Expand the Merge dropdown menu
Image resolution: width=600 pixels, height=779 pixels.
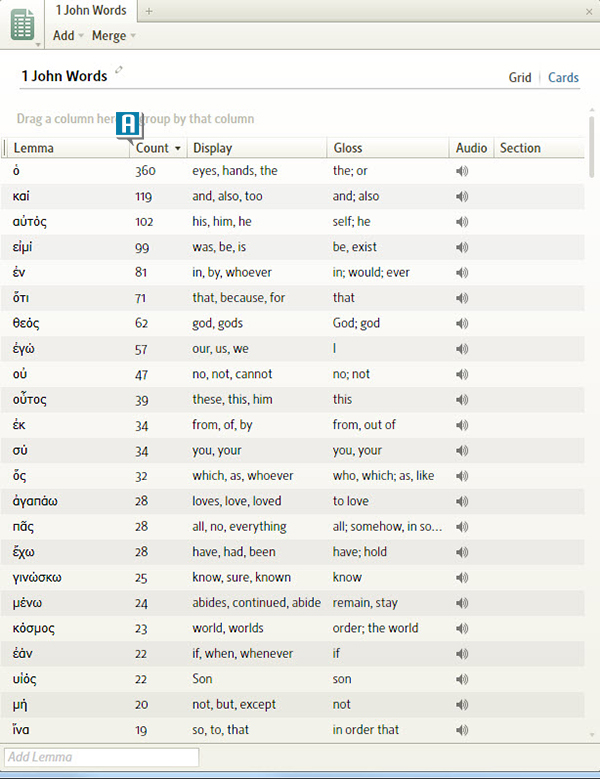(113, 36)
